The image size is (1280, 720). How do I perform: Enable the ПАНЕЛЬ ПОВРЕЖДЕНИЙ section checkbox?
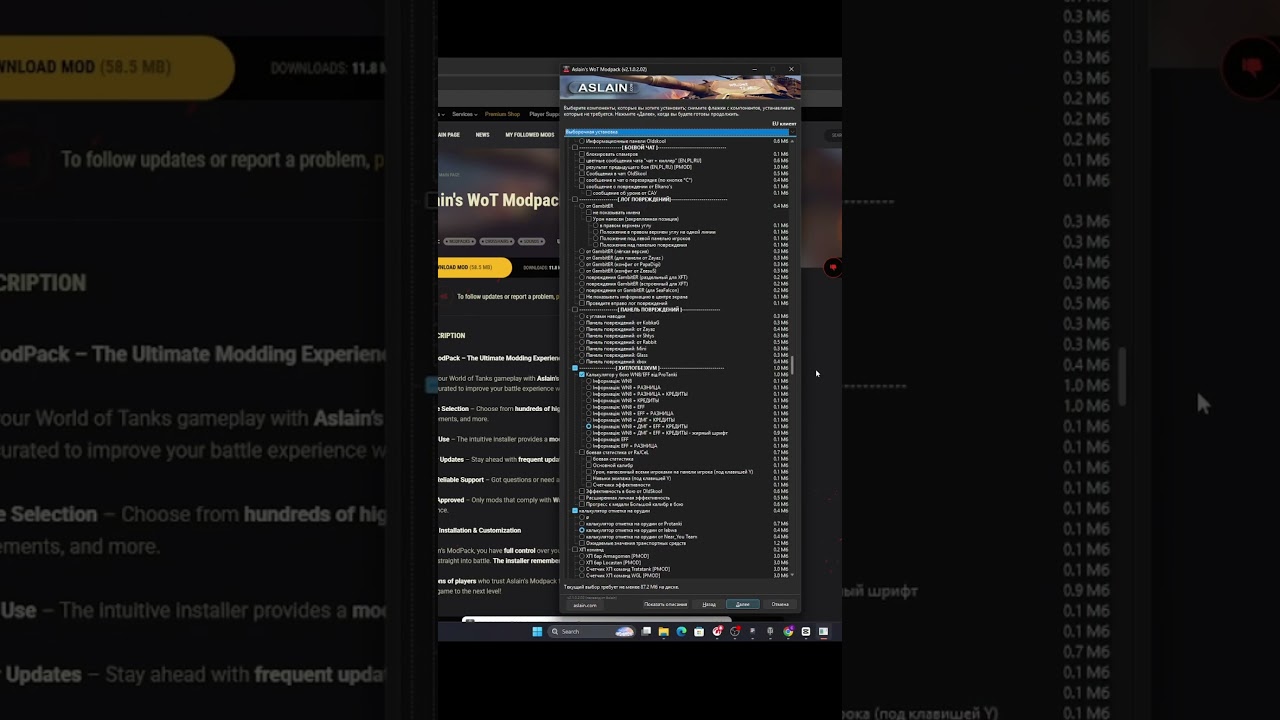[x=575, y=309]
